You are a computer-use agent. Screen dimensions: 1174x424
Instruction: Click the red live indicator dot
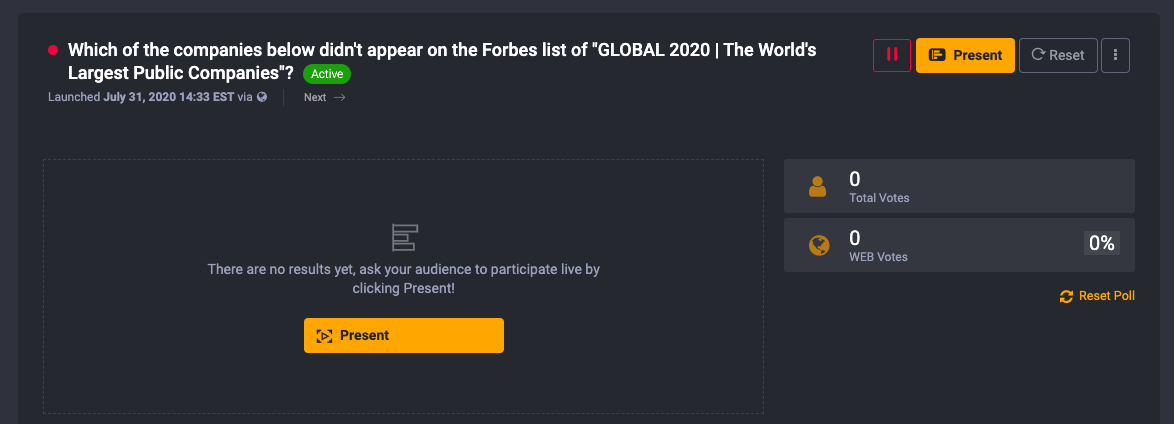click(x=53, y=50)
